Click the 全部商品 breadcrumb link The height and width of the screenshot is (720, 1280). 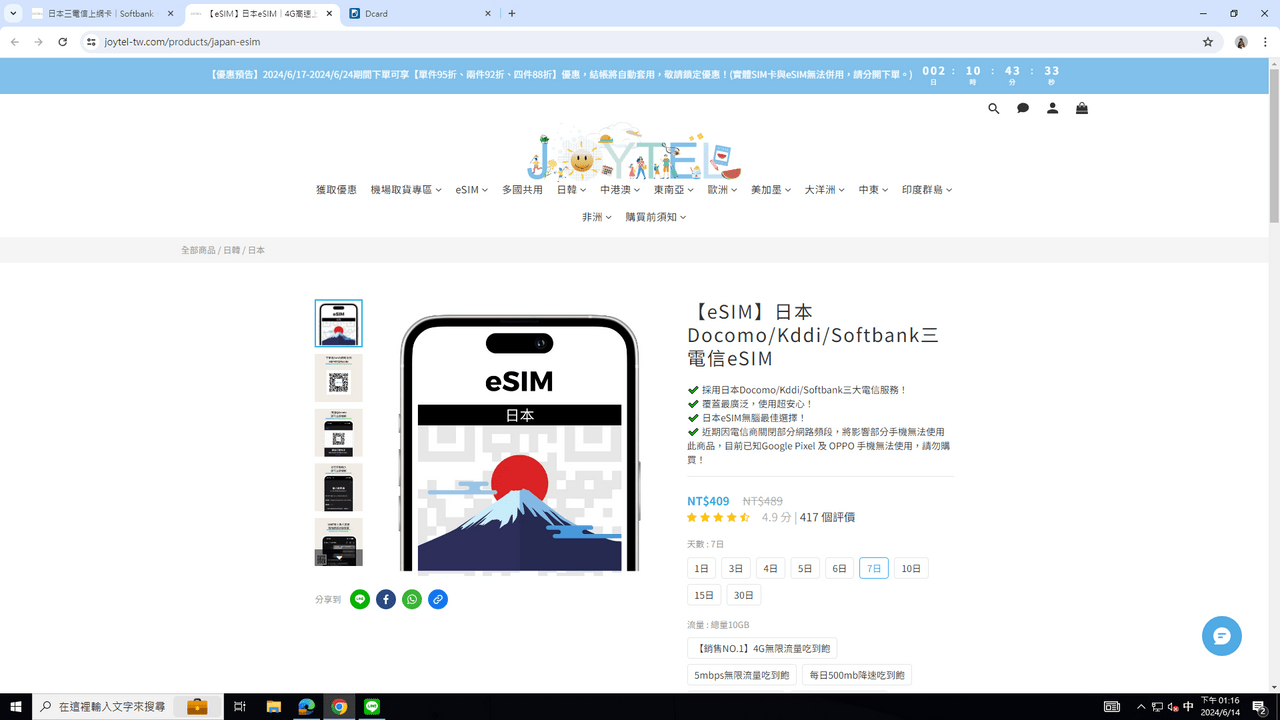(x=198, y=250)
